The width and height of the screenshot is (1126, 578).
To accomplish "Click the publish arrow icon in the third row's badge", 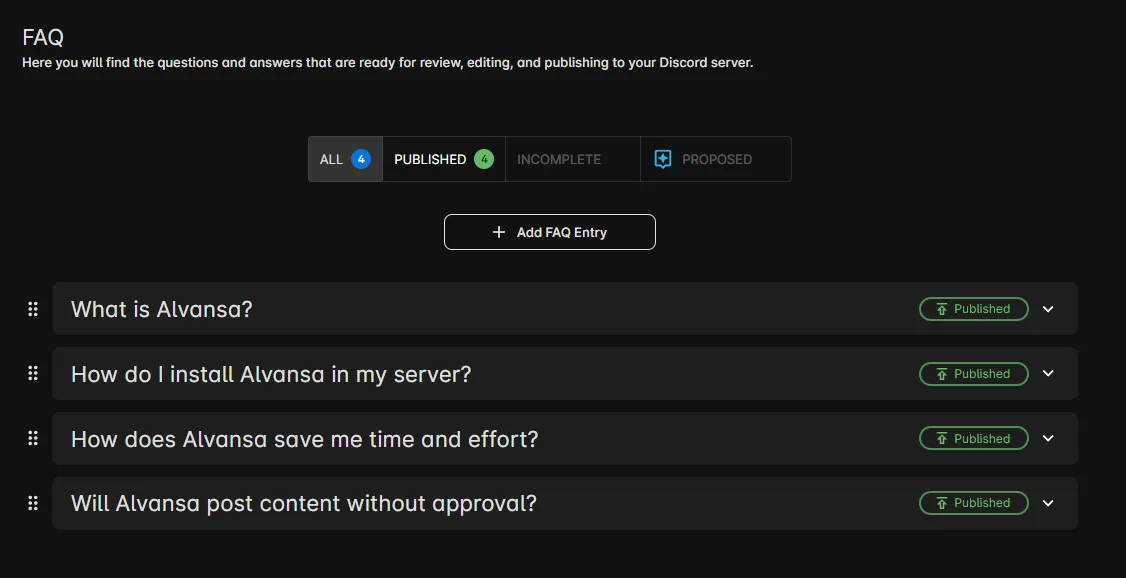I will click(941, 439).
